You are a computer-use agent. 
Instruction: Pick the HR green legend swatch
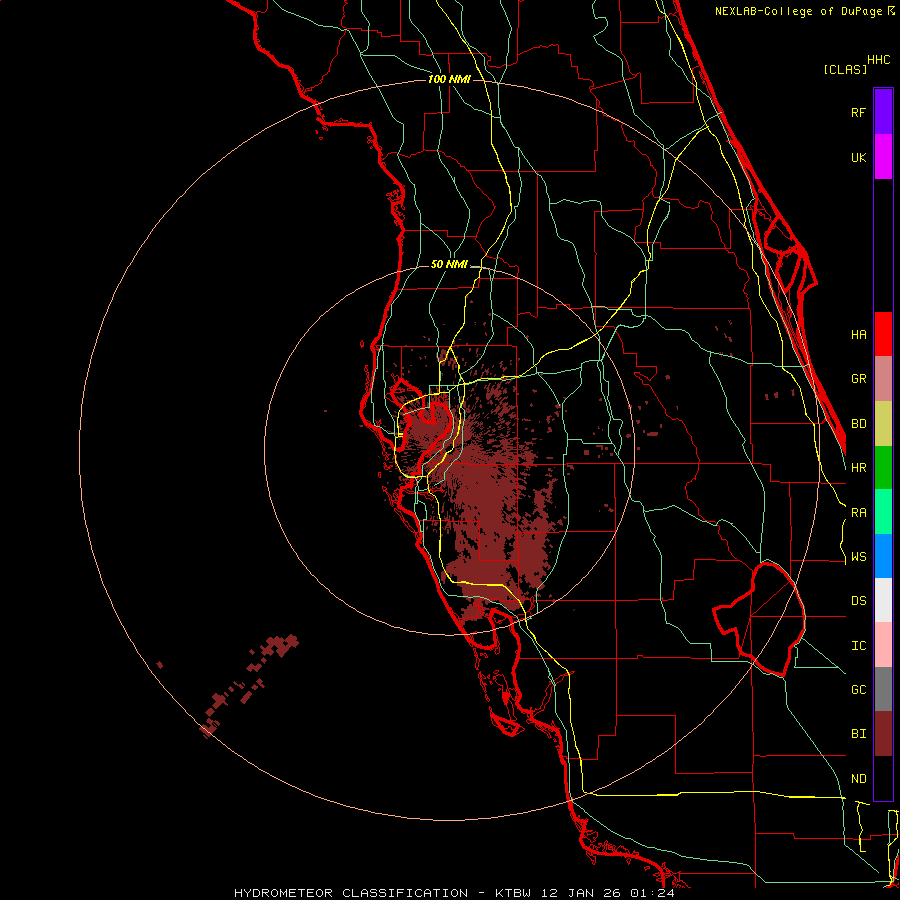883,468
